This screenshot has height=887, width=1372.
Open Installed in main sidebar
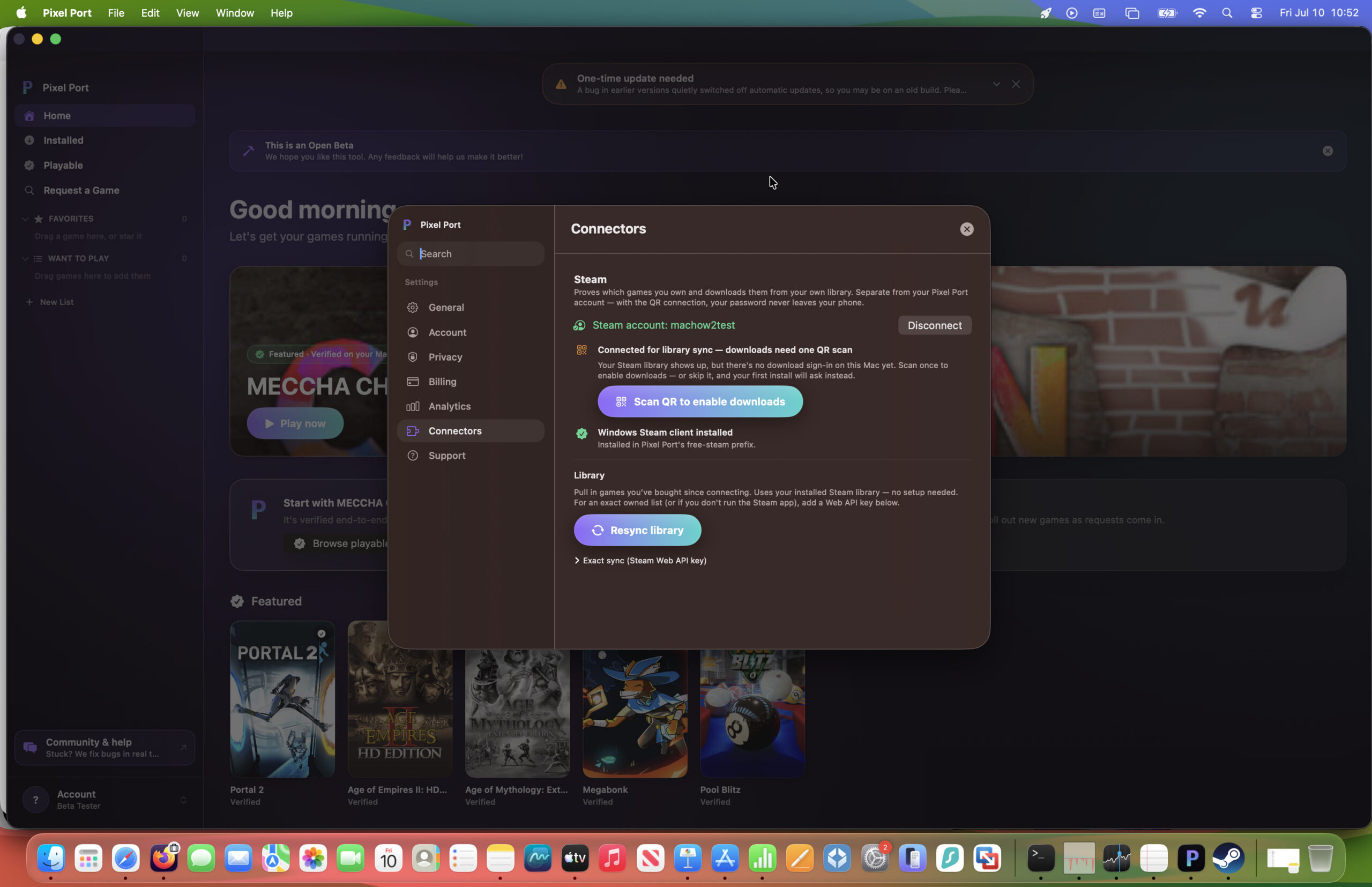click(x=105, y=140)
